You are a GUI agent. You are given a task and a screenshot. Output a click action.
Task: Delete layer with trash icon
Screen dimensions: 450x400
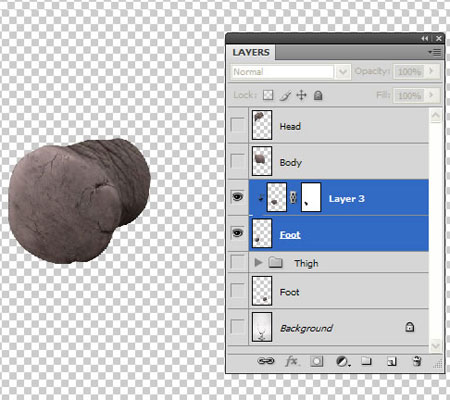(417, 361)
